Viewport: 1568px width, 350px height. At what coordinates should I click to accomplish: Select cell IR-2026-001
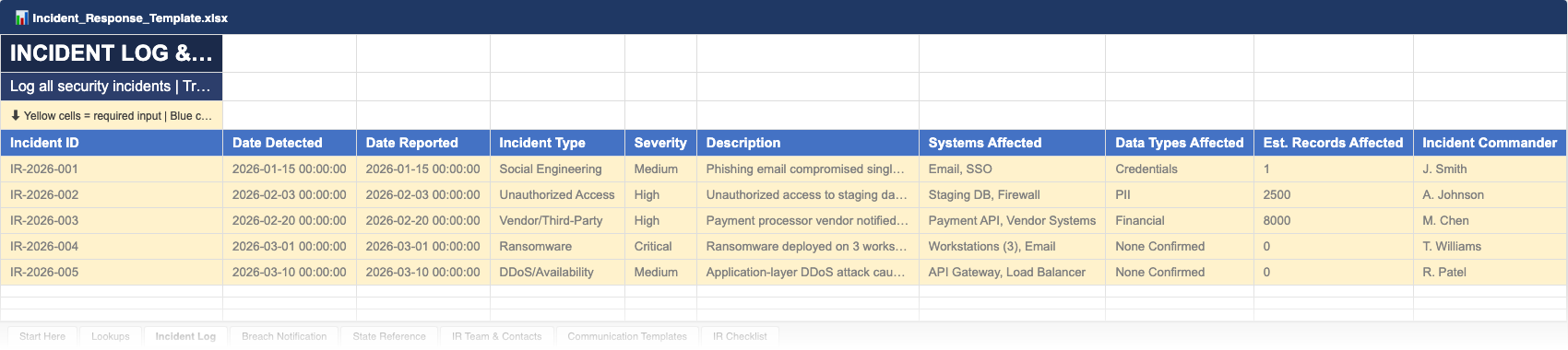(x=112, y=169)
